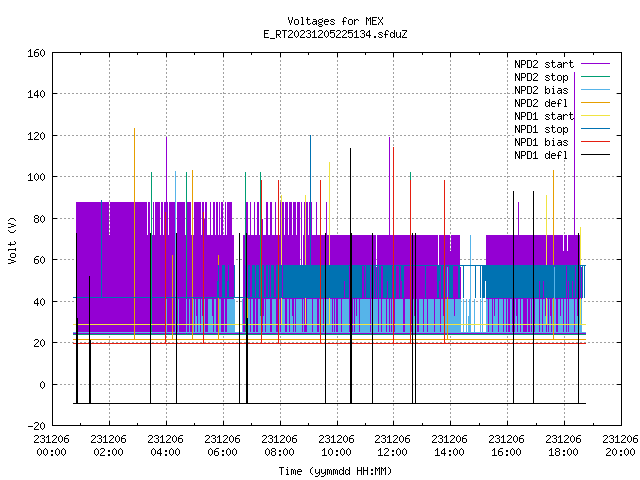Click the NPD1 stop legend text
The height and width of the screenshot is (480, 640).
541,129
